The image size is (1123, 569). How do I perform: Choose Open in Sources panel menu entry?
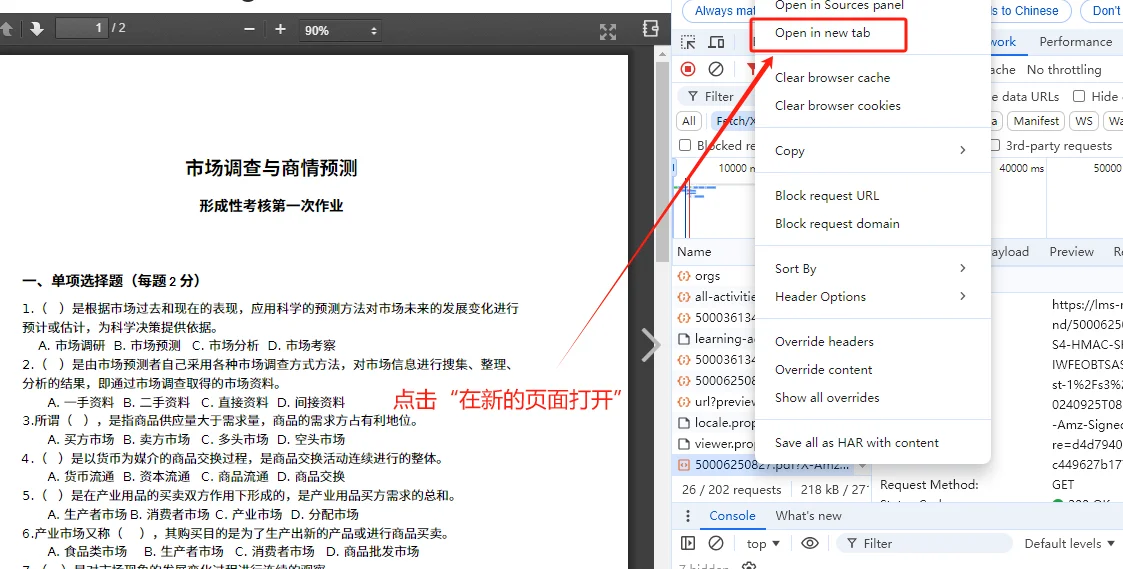click(x=839, y=6)
